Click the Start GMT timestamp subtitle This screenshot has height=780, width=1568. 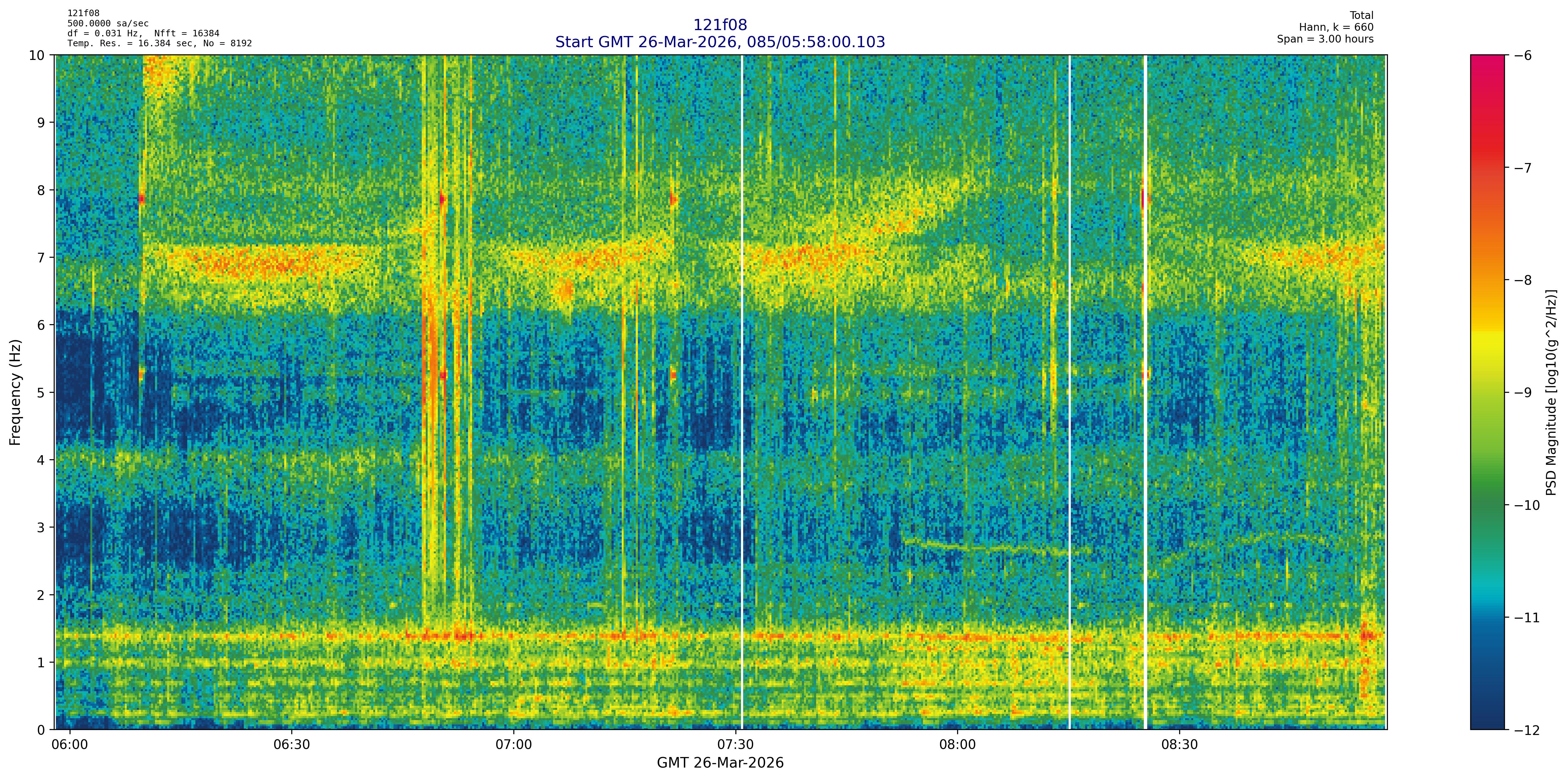(720, 42)
